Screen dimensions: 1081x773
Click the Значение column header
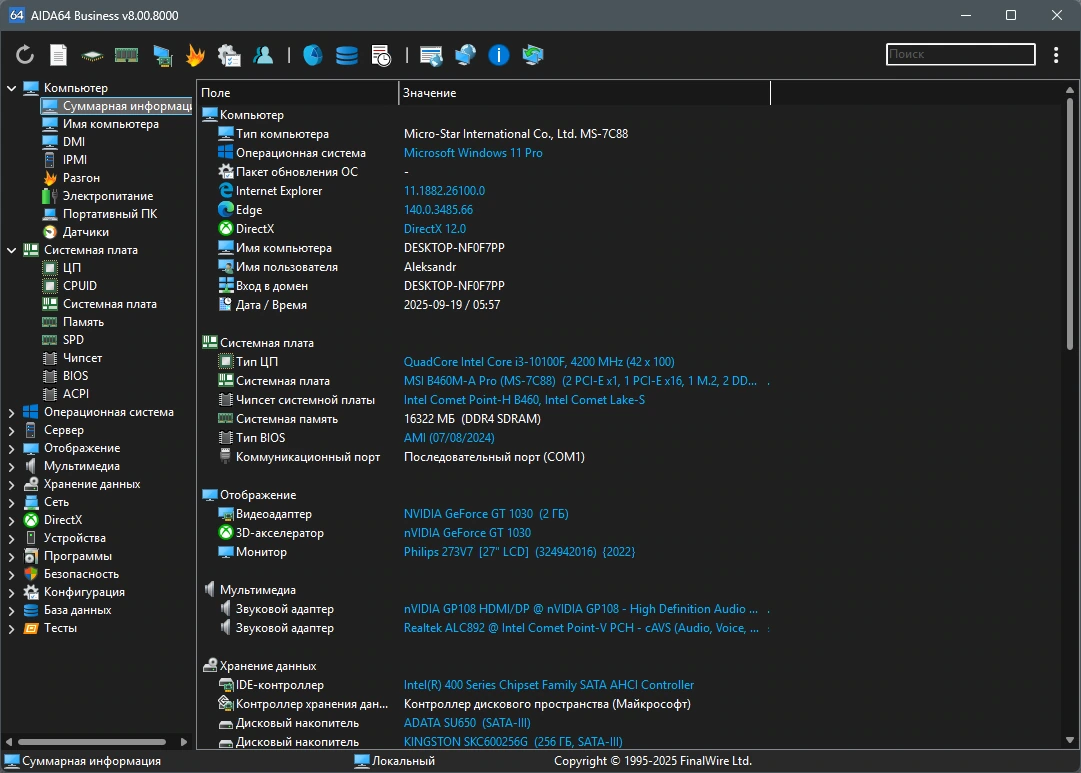584,92
